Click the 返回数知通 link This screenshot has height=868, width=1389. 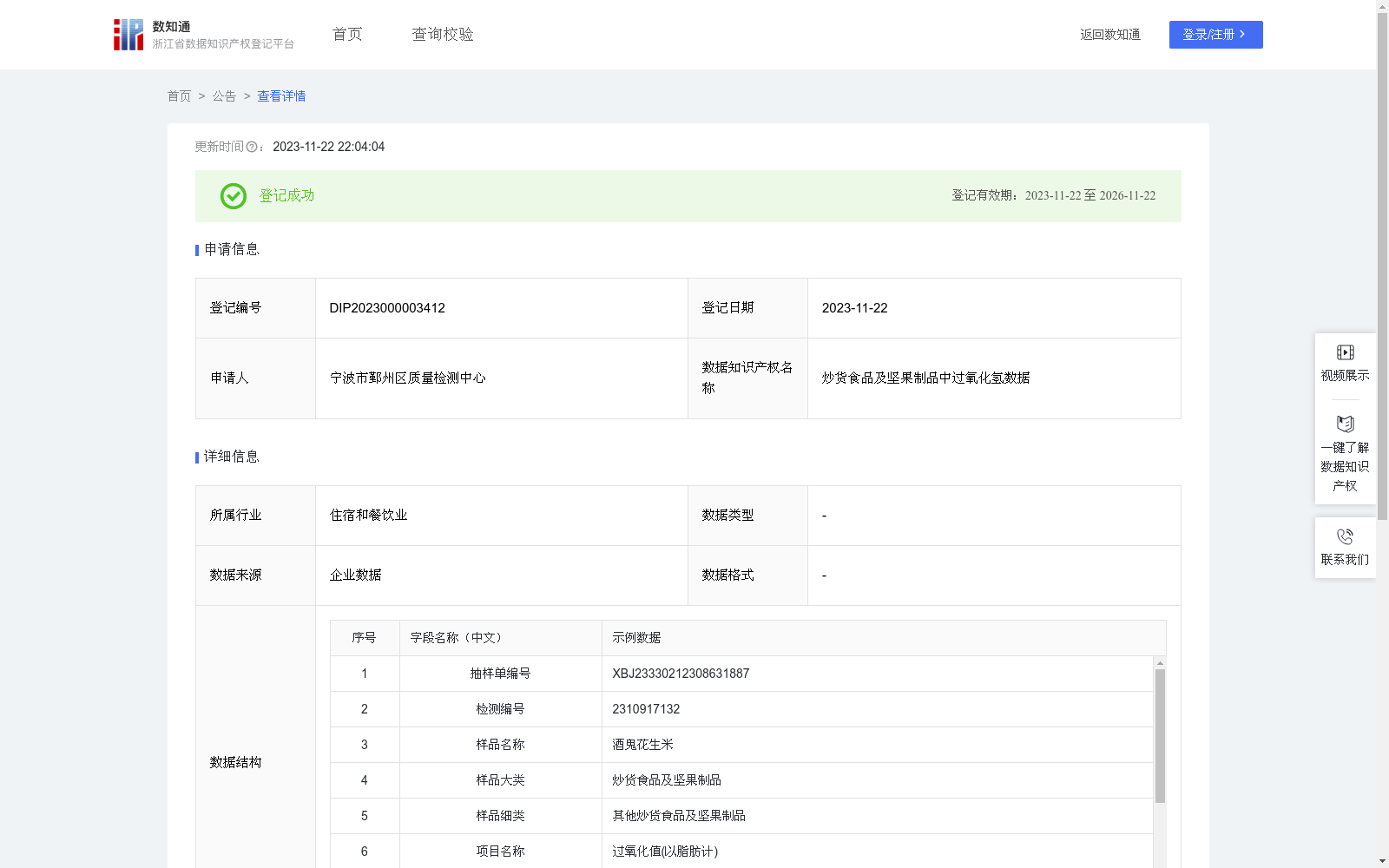pos(1110,35)
